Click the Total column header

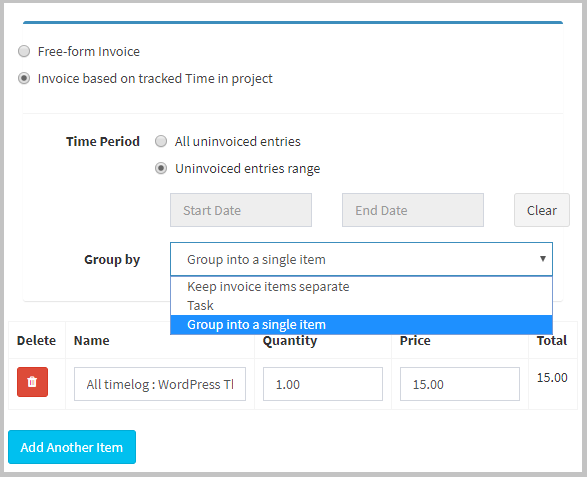coord(552,340)
